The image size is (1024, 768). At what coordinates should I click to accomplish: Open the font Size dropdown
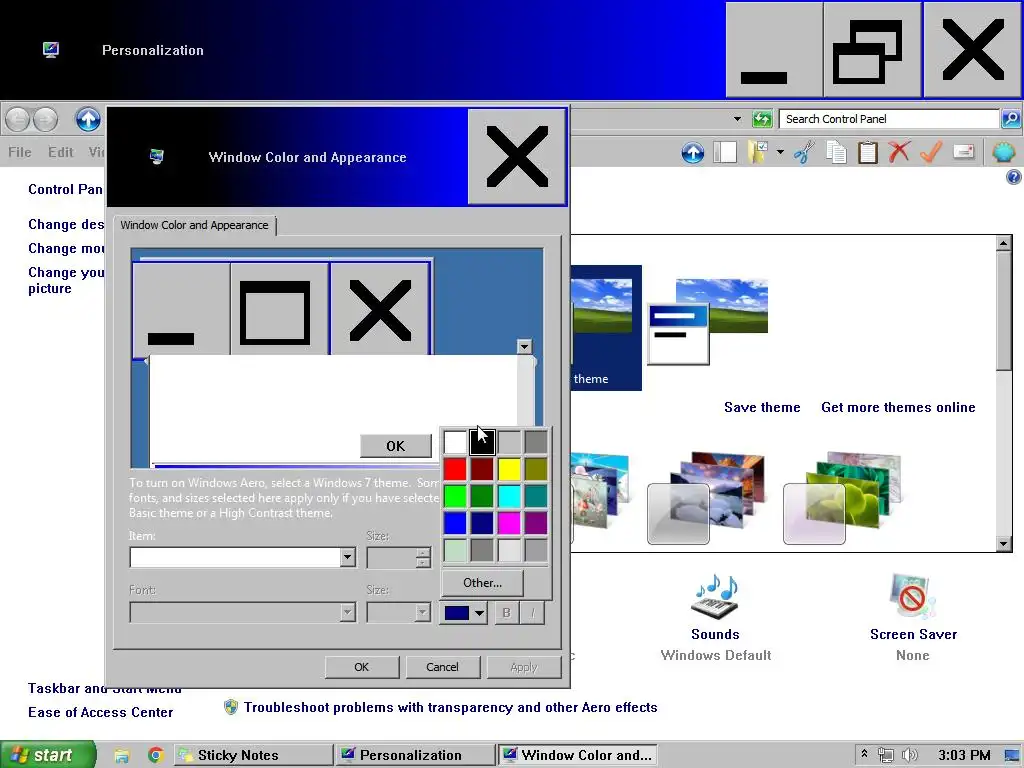[x=423, y=612]
